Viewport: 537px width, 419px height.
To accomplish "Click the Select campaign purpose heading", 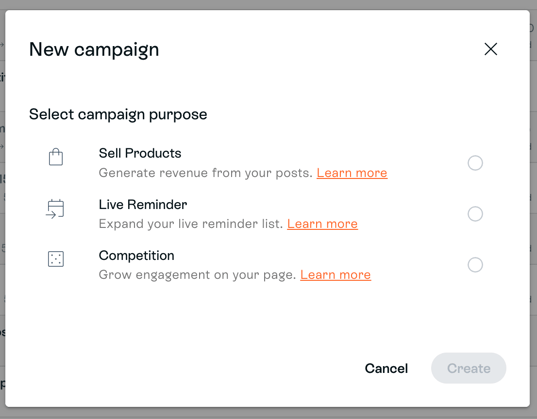I will click(118, 114).
